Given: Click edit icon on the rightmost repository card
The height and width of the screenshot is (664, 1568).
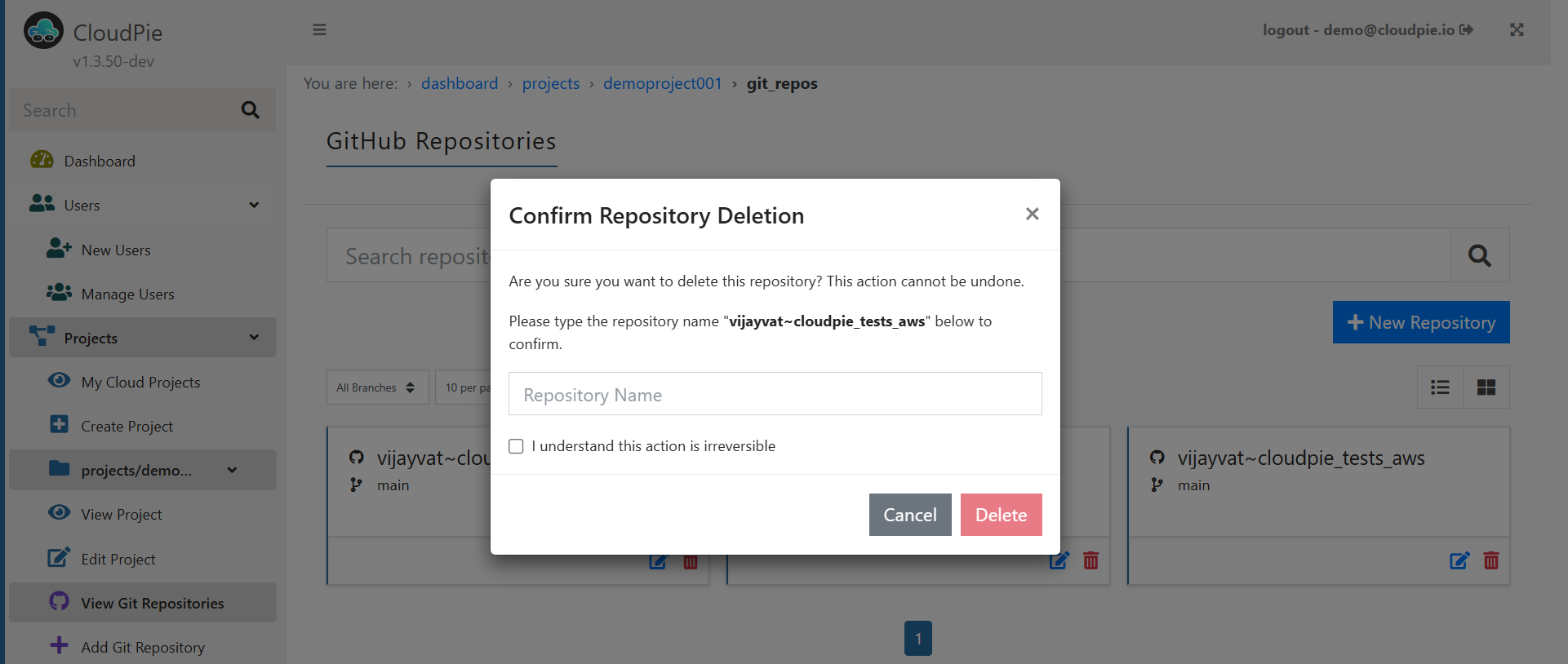Looking at the screenshot, I should (x=1459, y=560).
